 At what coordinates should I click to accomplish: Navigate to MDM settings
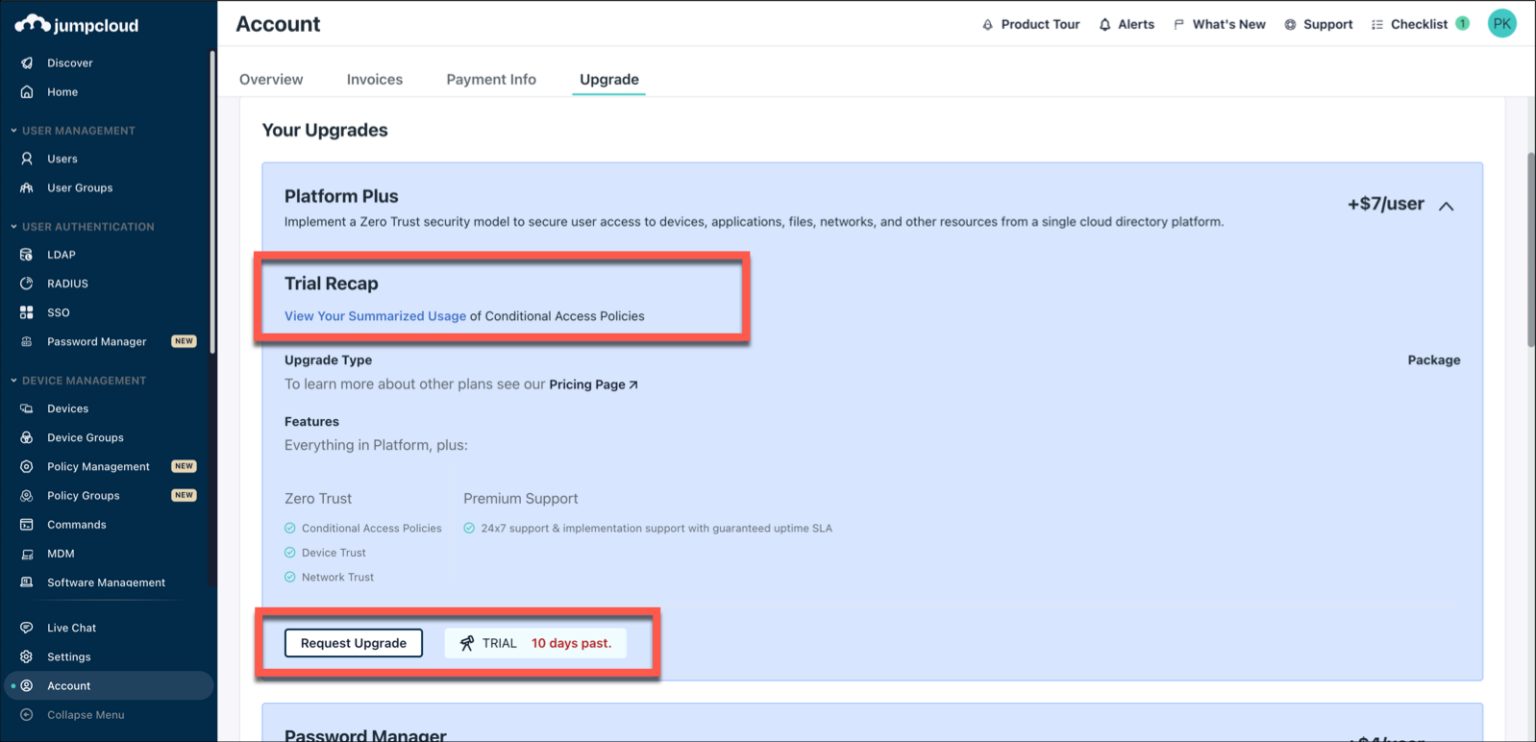[61, 553]
